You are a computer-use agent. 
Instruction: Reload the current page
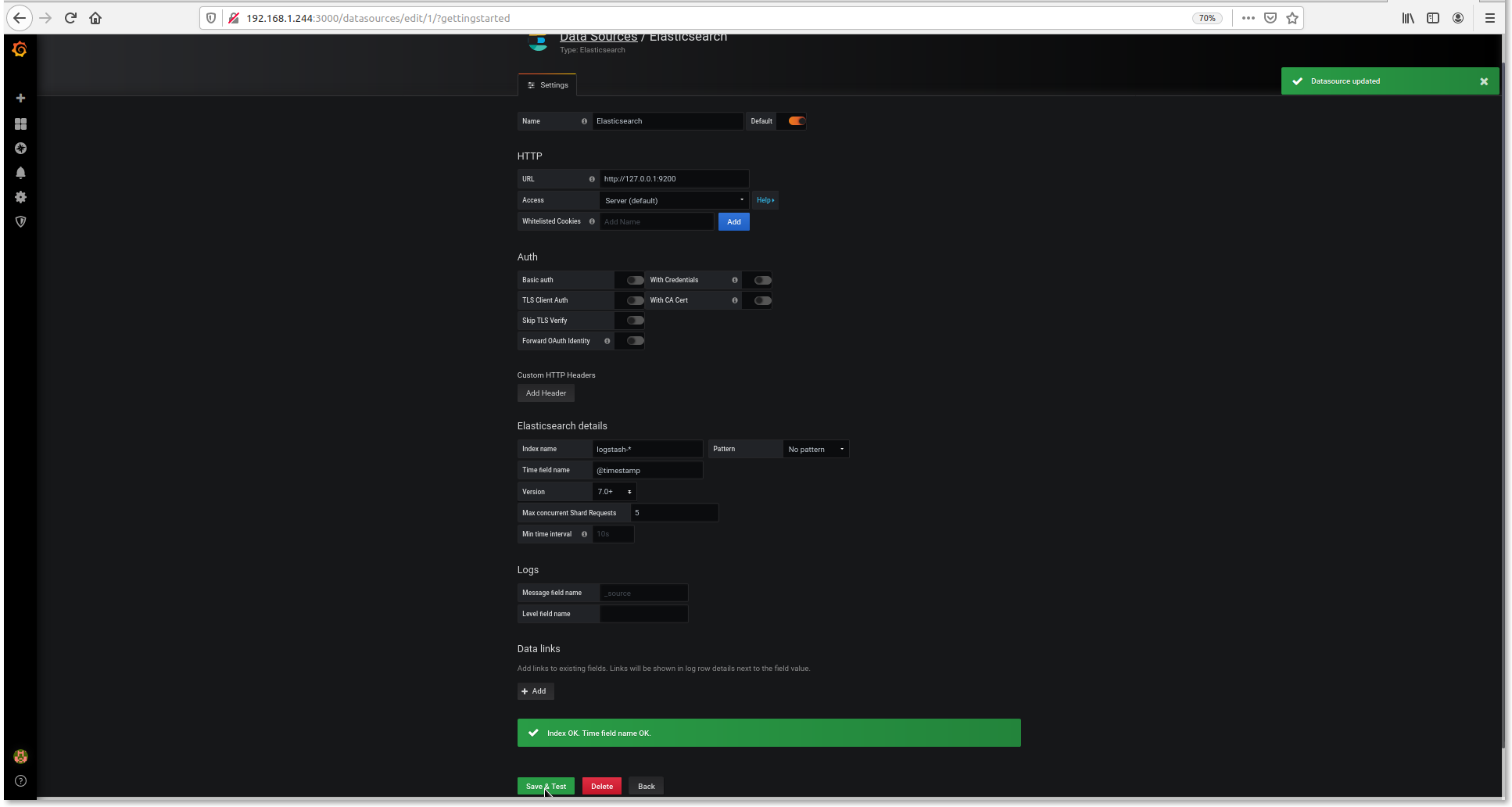pos(70,18)
